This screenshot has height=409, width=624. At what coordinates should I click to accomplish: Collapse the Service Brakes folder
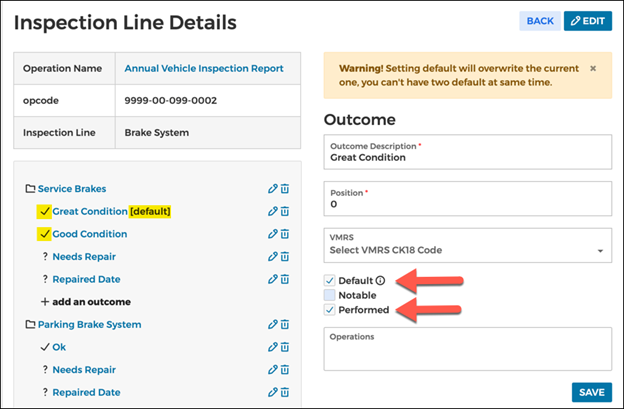click(x=30, y=189)
